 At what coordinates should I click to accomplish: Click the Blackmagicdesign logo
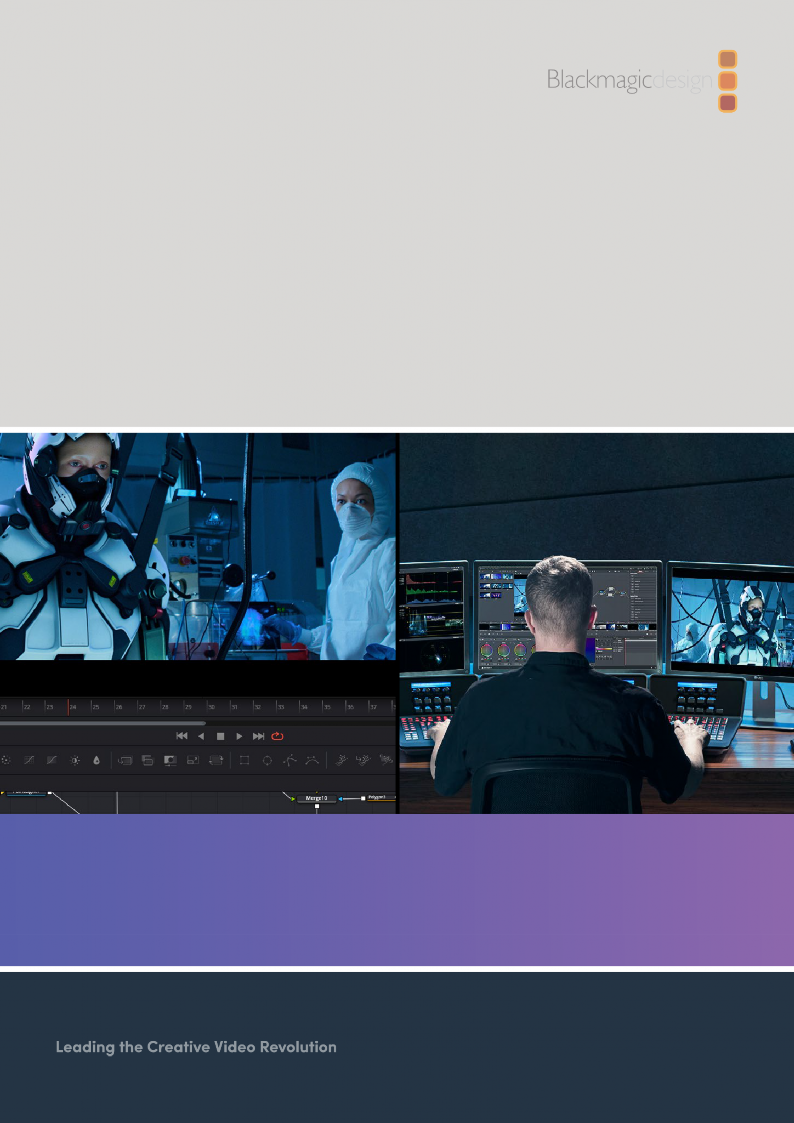642,80
